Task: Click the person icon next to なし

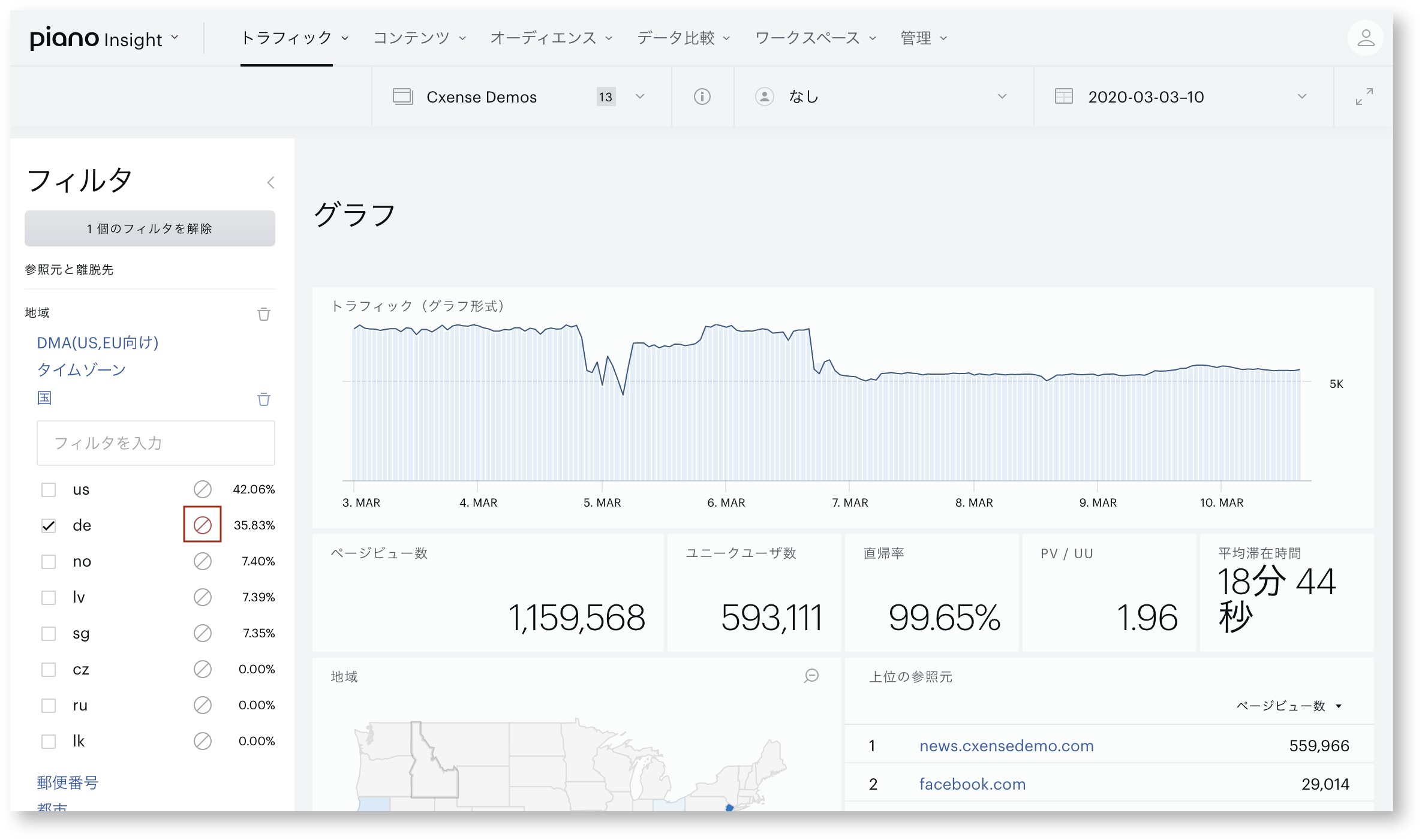Action: (x=764, y=97)
